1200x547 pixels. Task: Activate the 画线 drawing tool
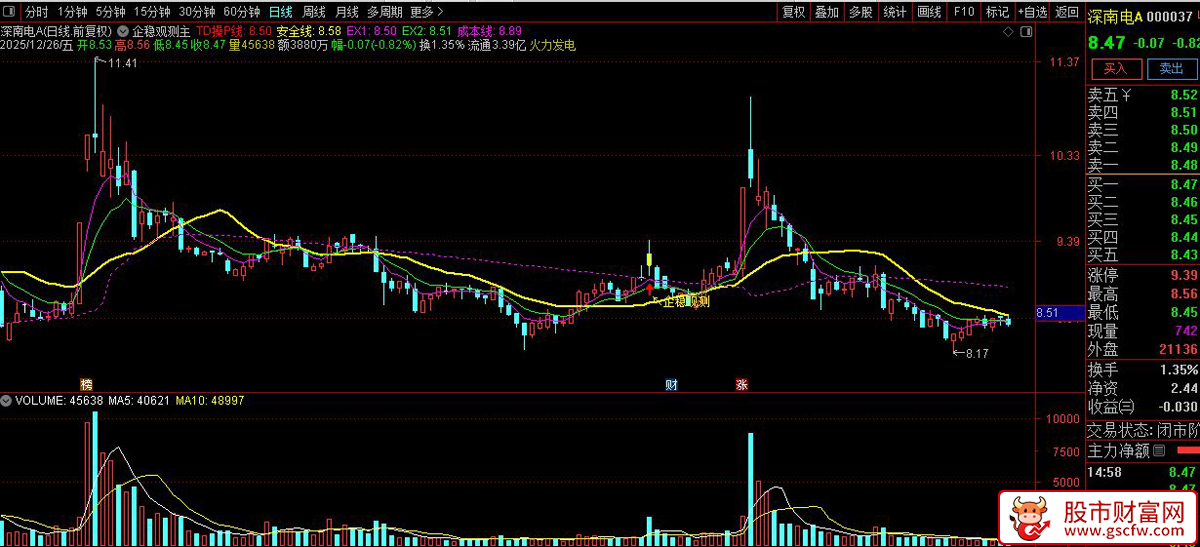click(930, 12)
